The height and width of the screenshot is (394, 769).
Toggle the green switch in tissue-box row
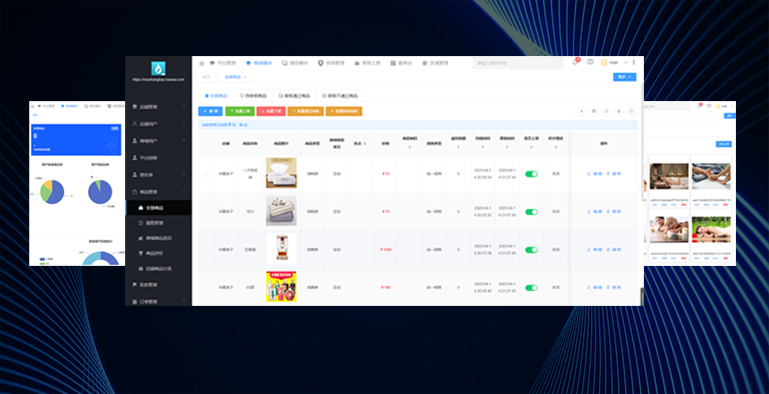point(531,174)
